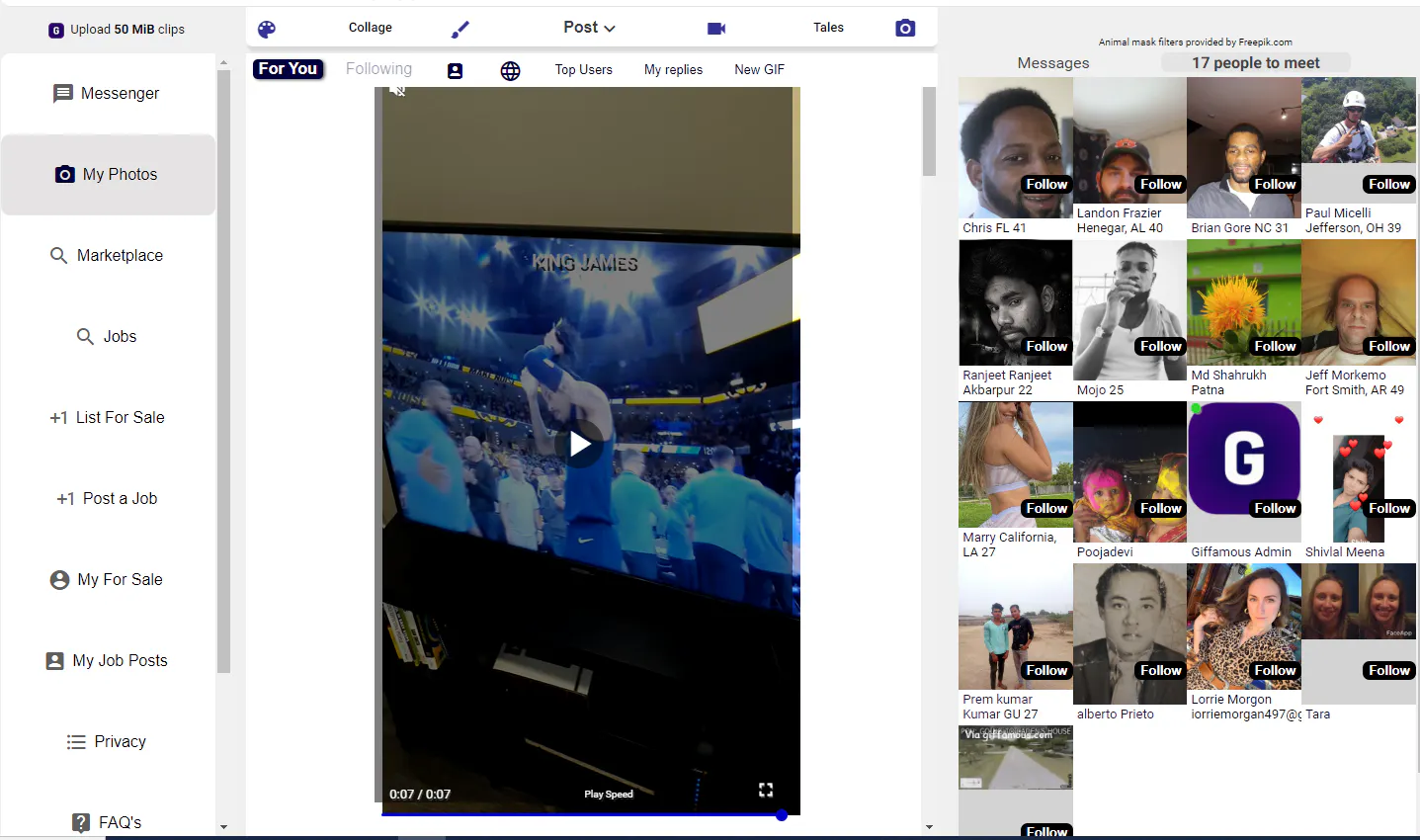Screen dimensions: 1420x840
Task: Open Messenger from the sidebar
Action: 109,93
